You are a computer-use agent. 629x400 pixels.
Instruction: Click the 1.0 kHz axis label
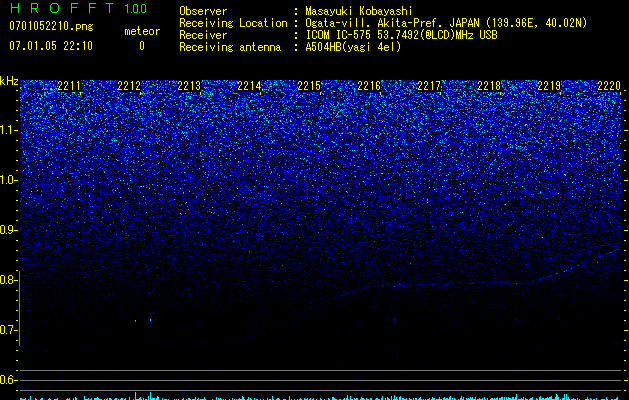click(x=9, y=180)
